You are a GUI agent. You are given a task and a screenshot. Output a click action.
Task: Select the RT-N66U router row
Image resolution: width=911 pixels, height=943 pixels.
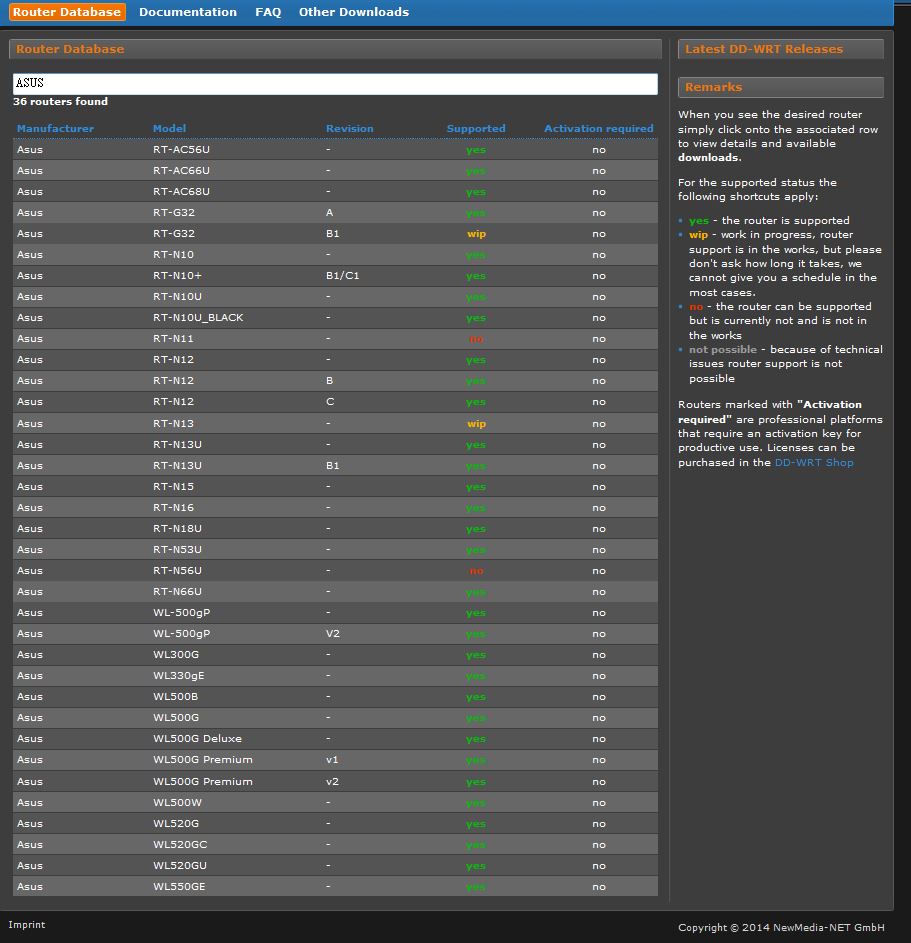(x=335, y=592)
